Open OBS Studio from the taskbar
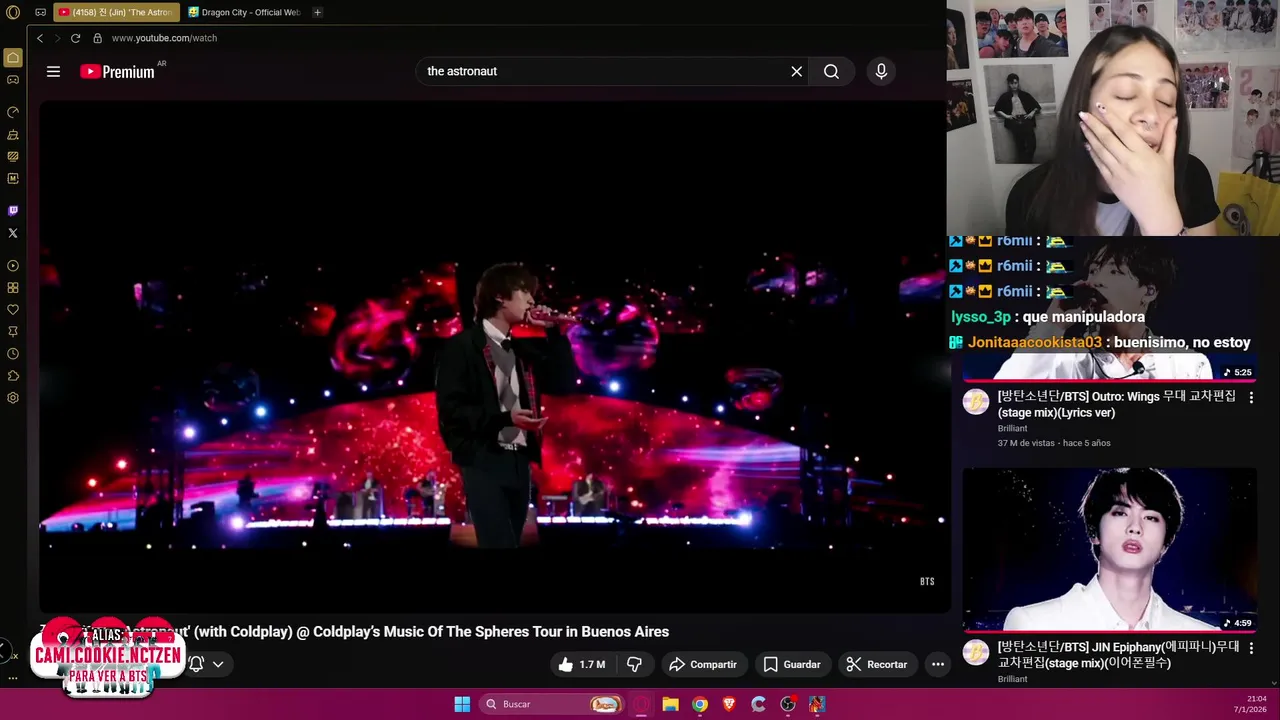Screen dimensions: 1280x720 (x=788, y=704)
